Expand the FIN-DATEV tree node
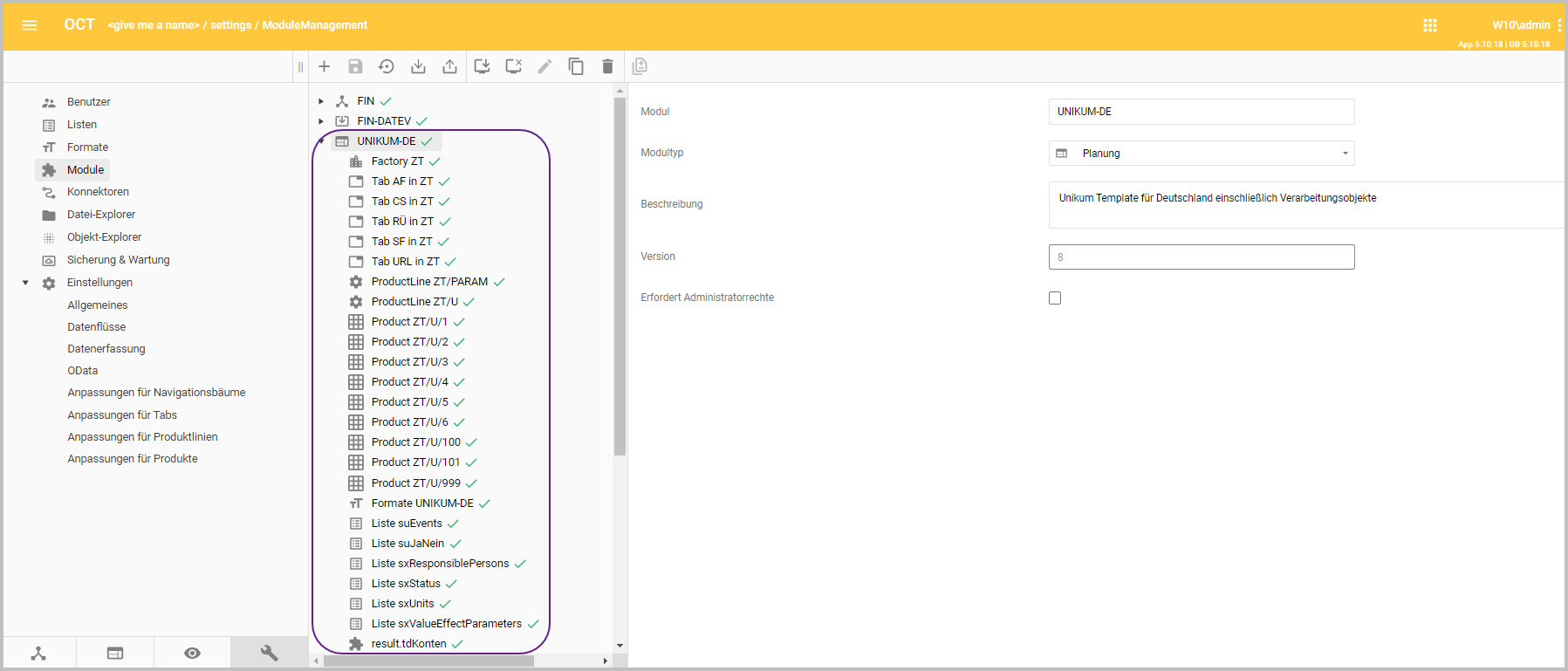The height and width of the screenshot is (671, 1568). (321, 121)
